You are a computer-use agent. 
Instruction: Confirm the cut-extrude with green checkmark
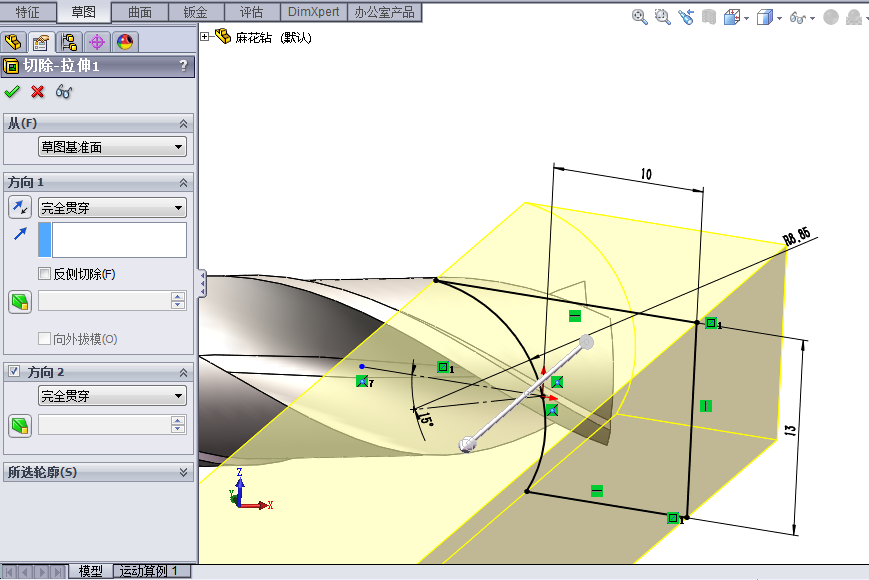12,92
